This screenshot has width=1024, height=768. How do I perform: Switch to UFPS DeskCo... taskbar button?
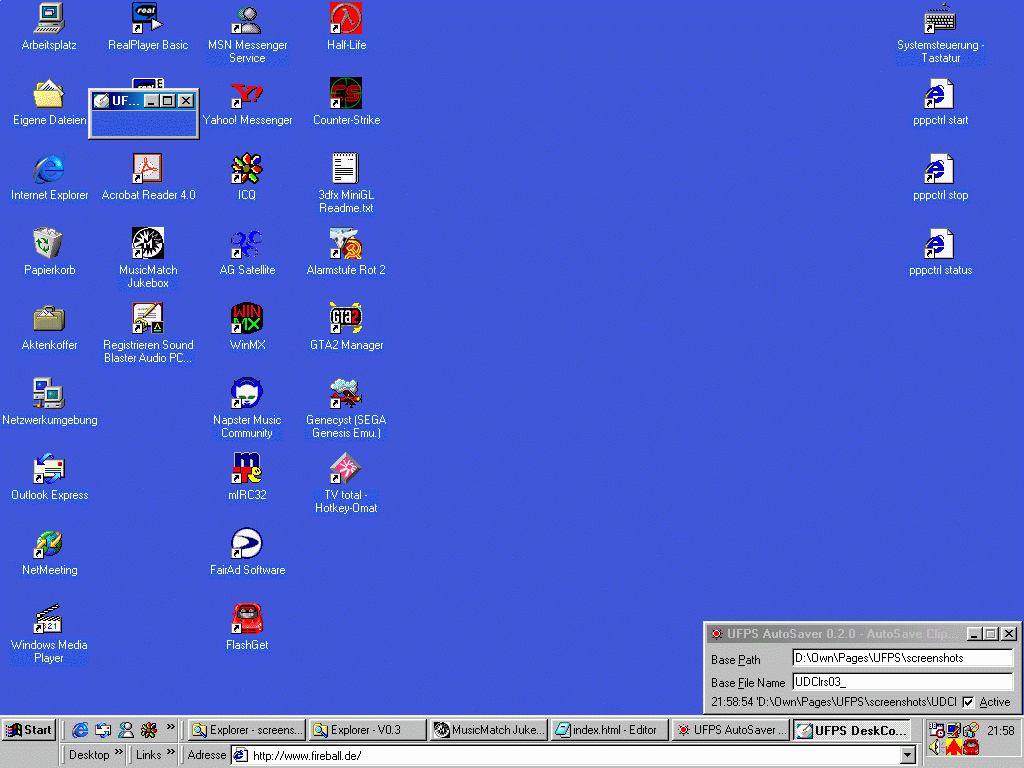click(852, 730)
